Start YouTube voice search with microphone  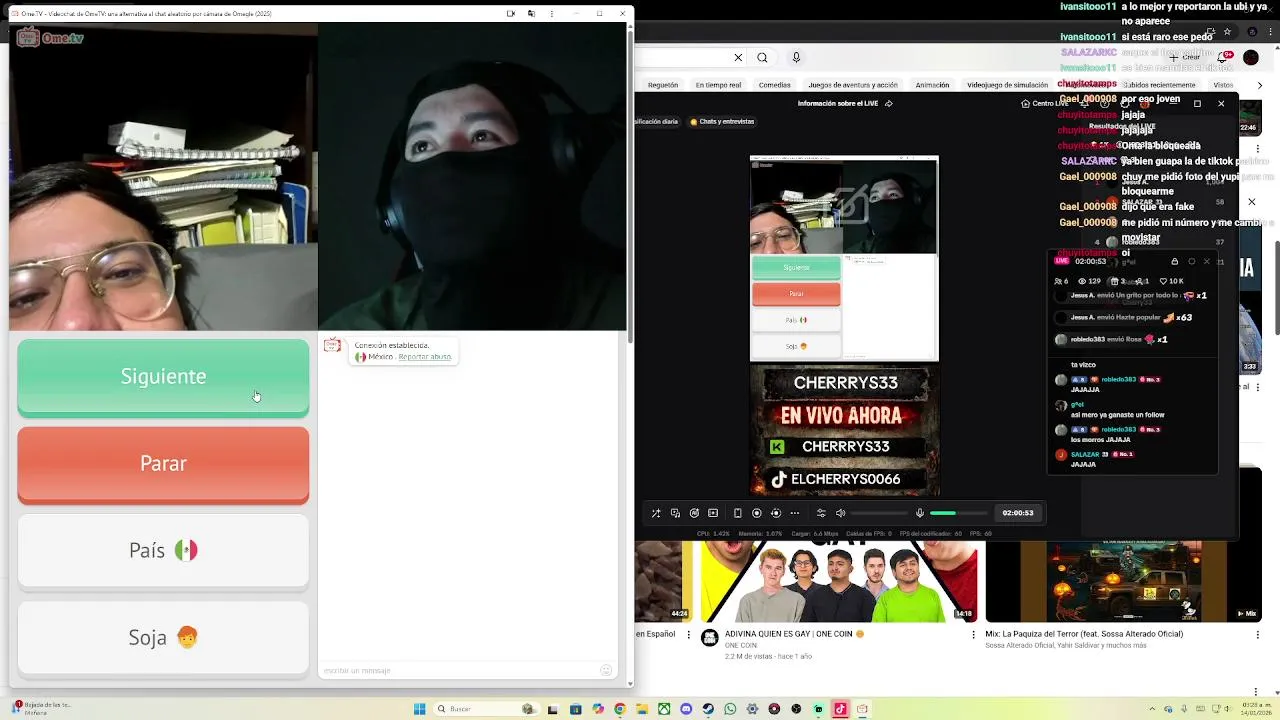pos(796,57)
